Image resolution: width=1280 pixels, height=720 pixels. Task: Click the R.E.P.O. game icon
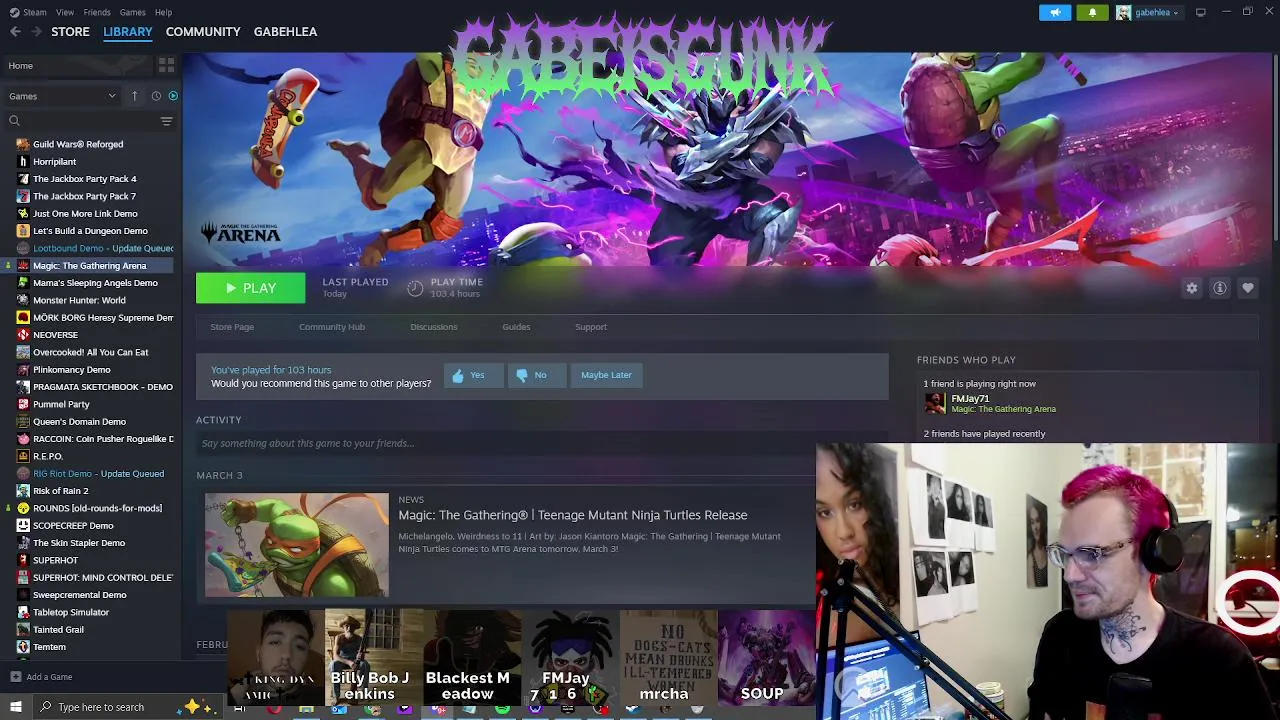23,456
